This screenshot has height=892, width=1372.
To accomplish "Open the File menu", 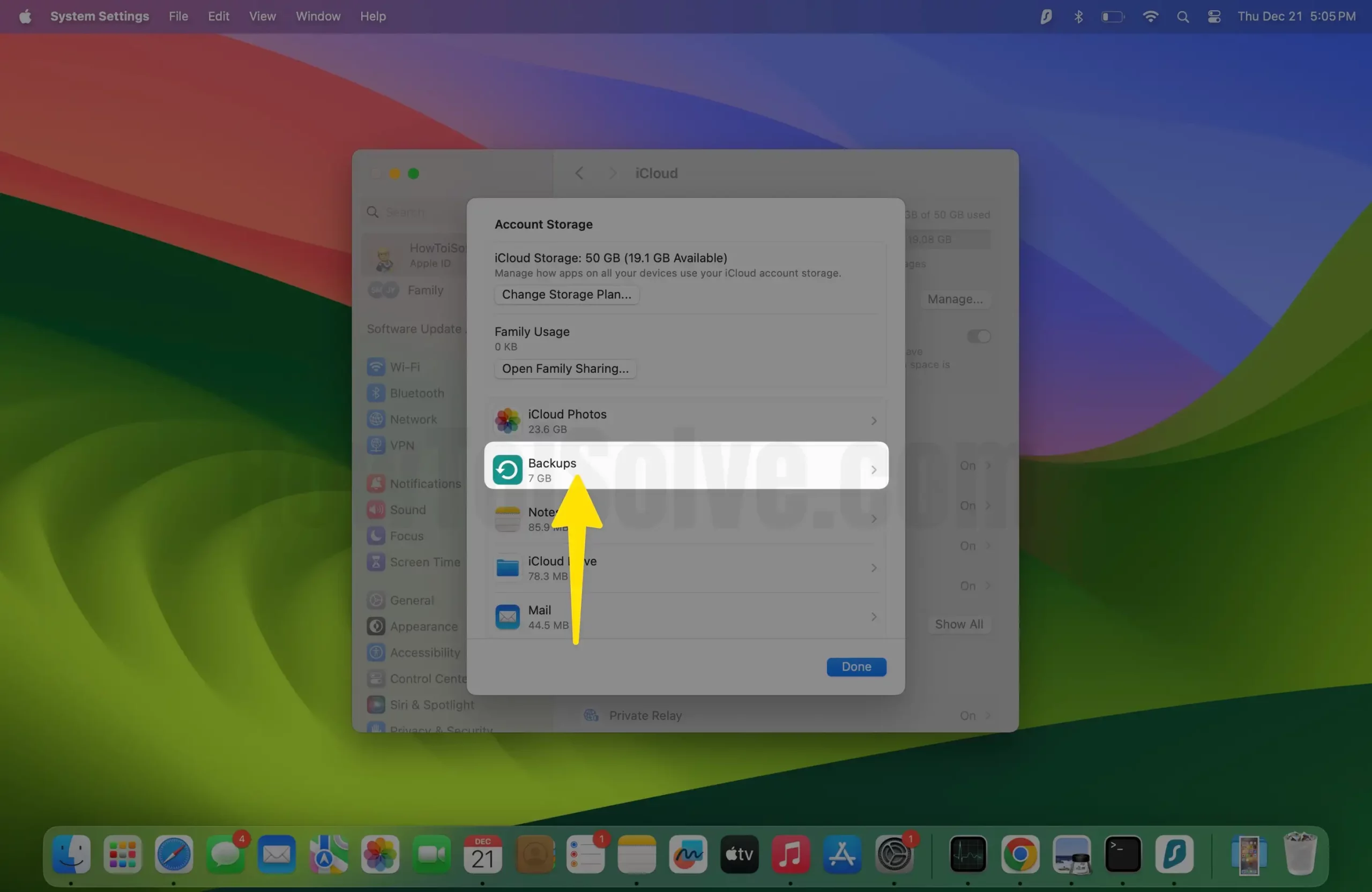I will (x=178, y=16).
